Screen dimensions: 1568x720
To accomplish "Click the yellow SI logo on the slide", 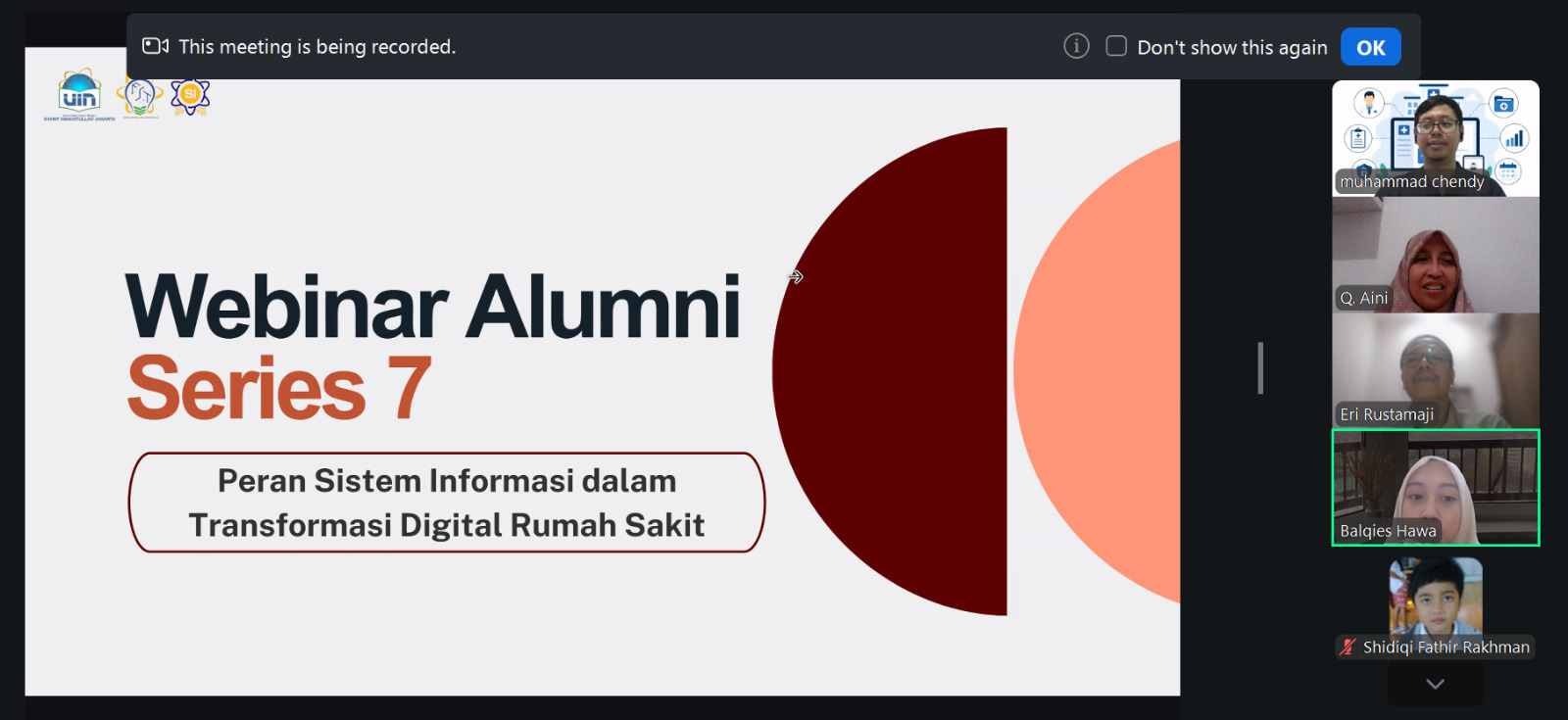I will (190, 96).
